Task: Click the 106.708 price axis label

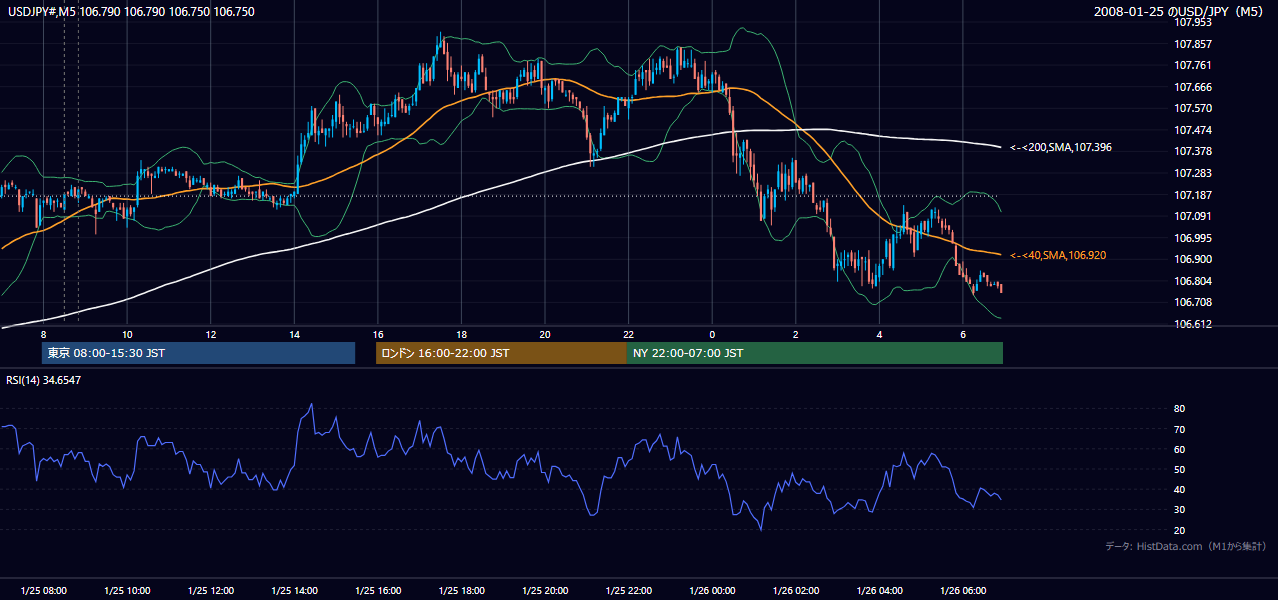Action: (1193, 302)
